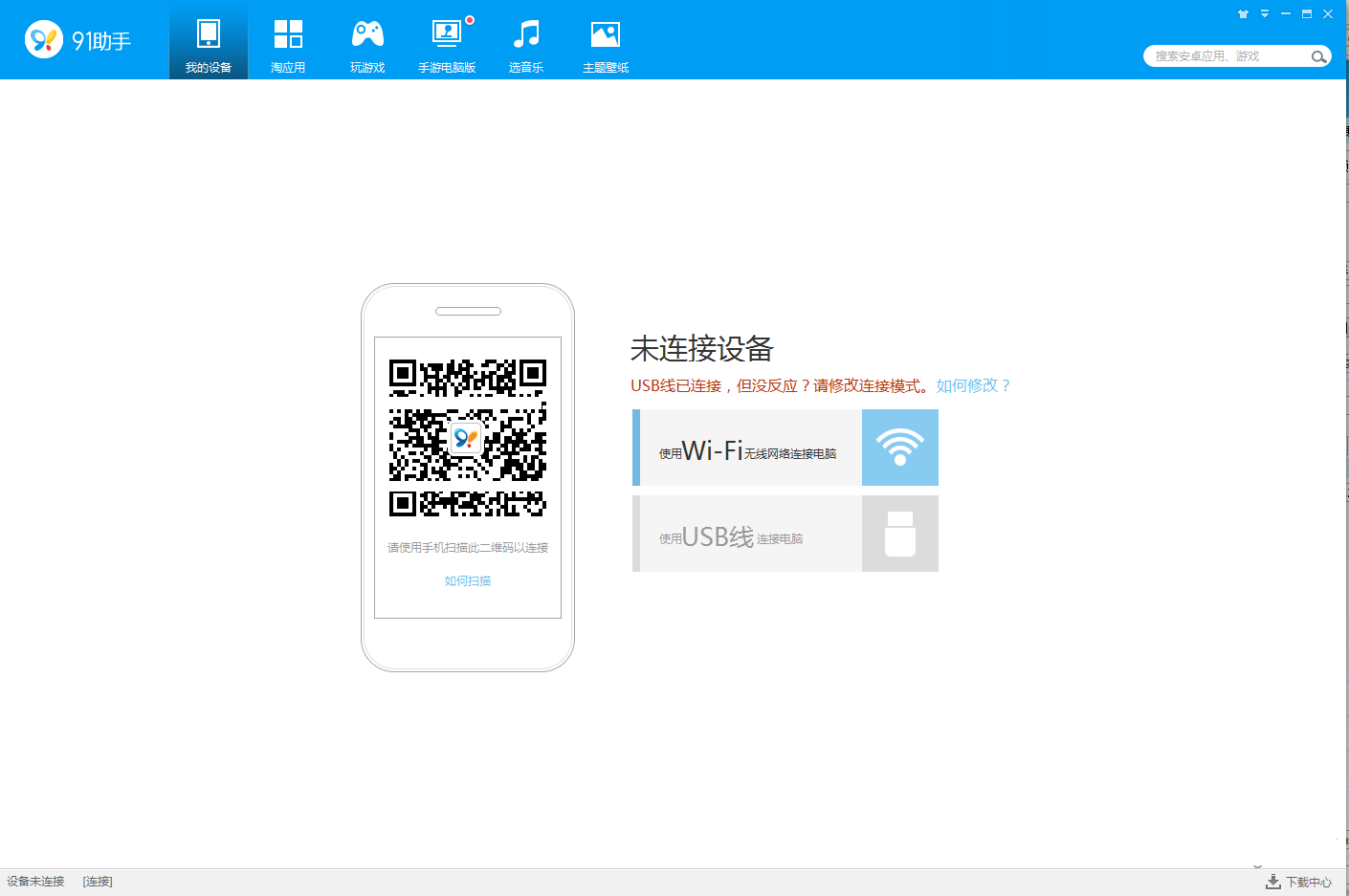Open the 我的设备 tab

coord(209,40)
